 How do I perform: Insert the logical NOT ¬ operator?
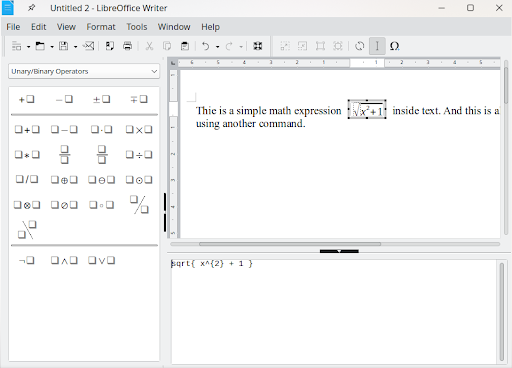[27, 260]
